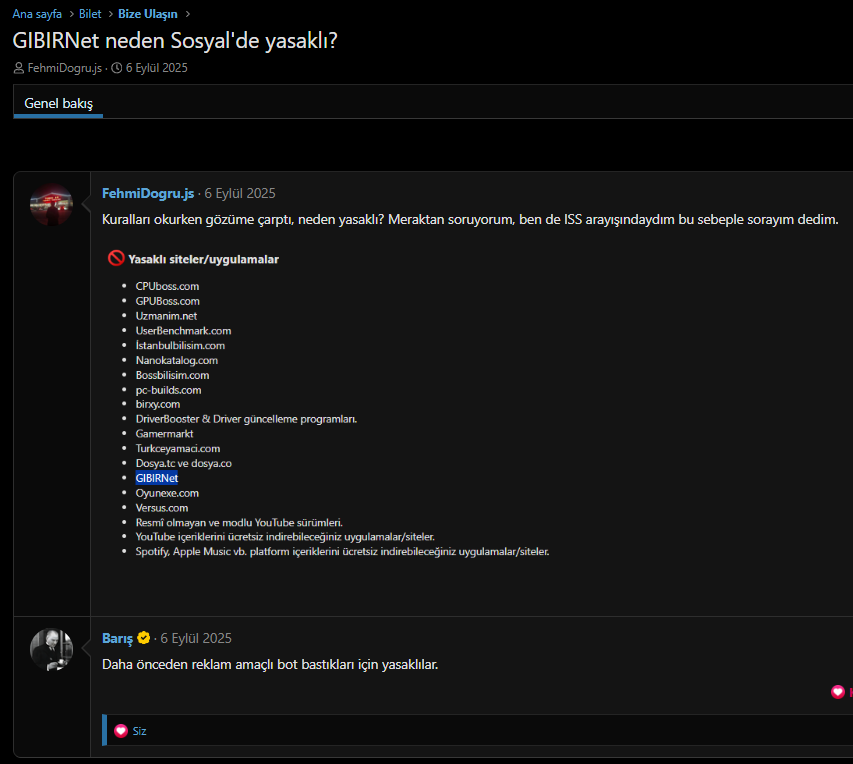Click DriverBooster & Driver güncelleme programları entry
The image size is (853, 764).
tap(246, 419)
